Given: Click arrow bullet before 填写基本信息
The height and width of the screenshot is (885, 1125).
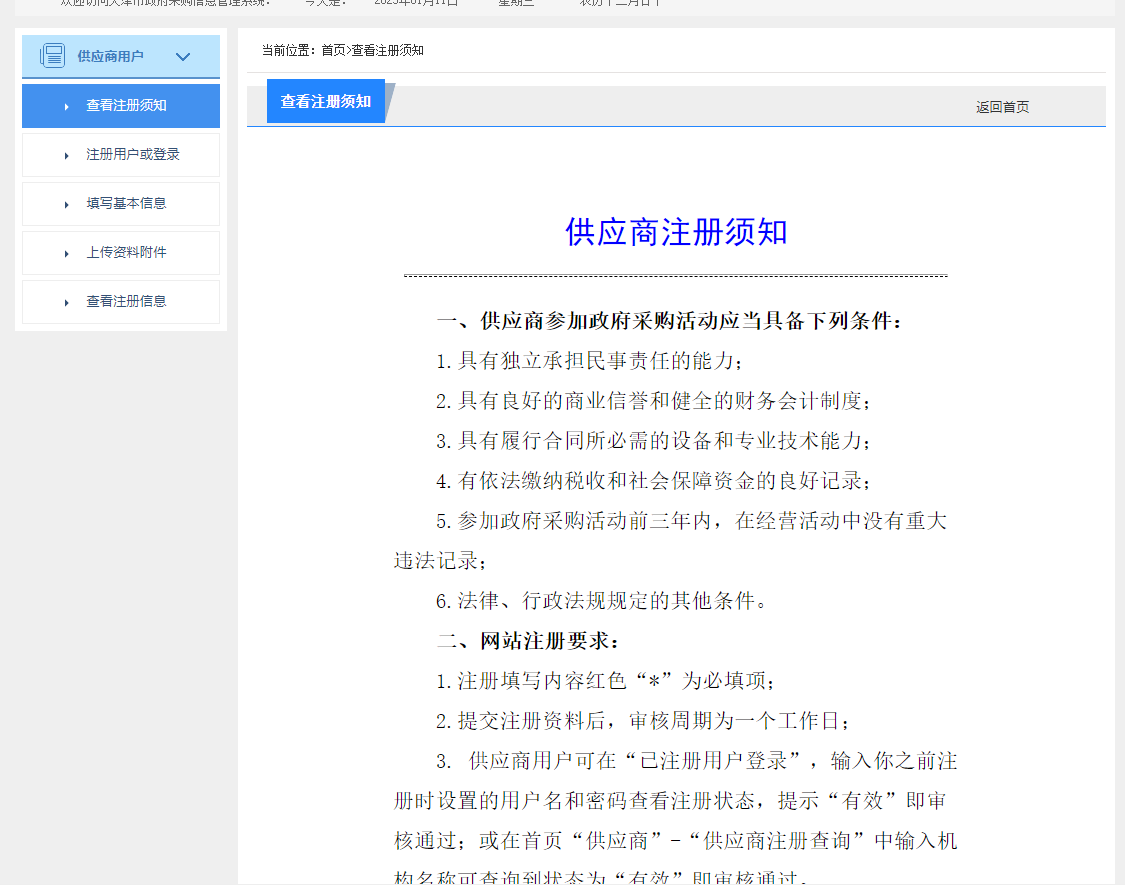Looking at the screenshot, I should (66, 205).
